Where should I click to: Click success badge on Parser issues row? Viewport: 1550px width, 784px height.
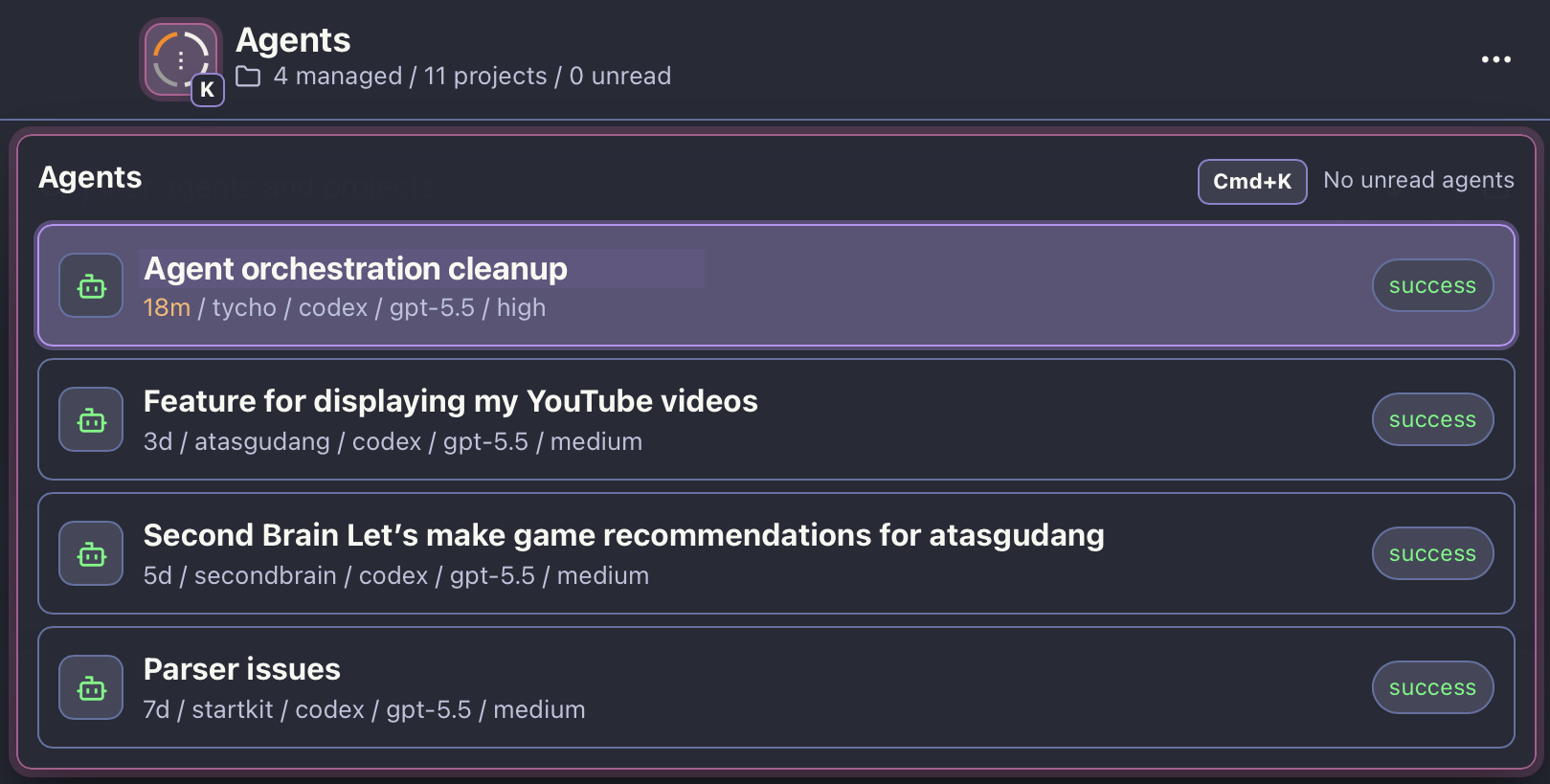click(1432, 687)
